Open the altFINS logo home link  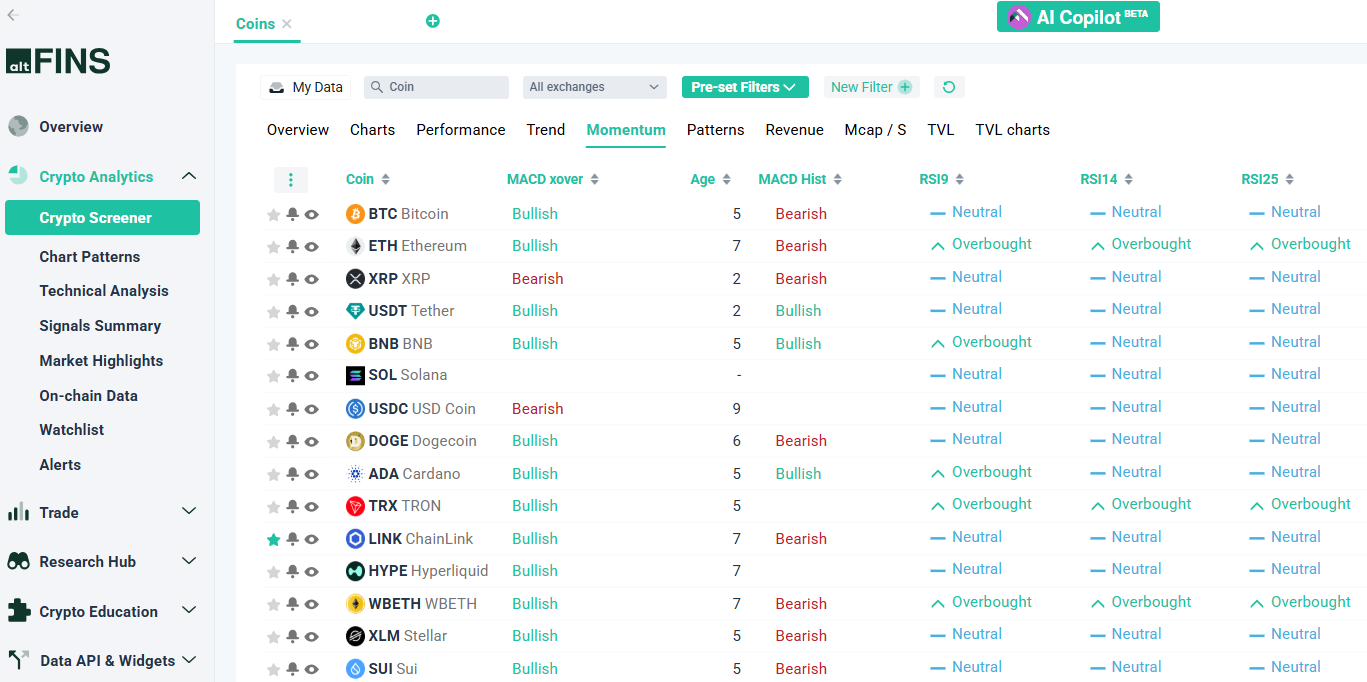pos(58,61)
